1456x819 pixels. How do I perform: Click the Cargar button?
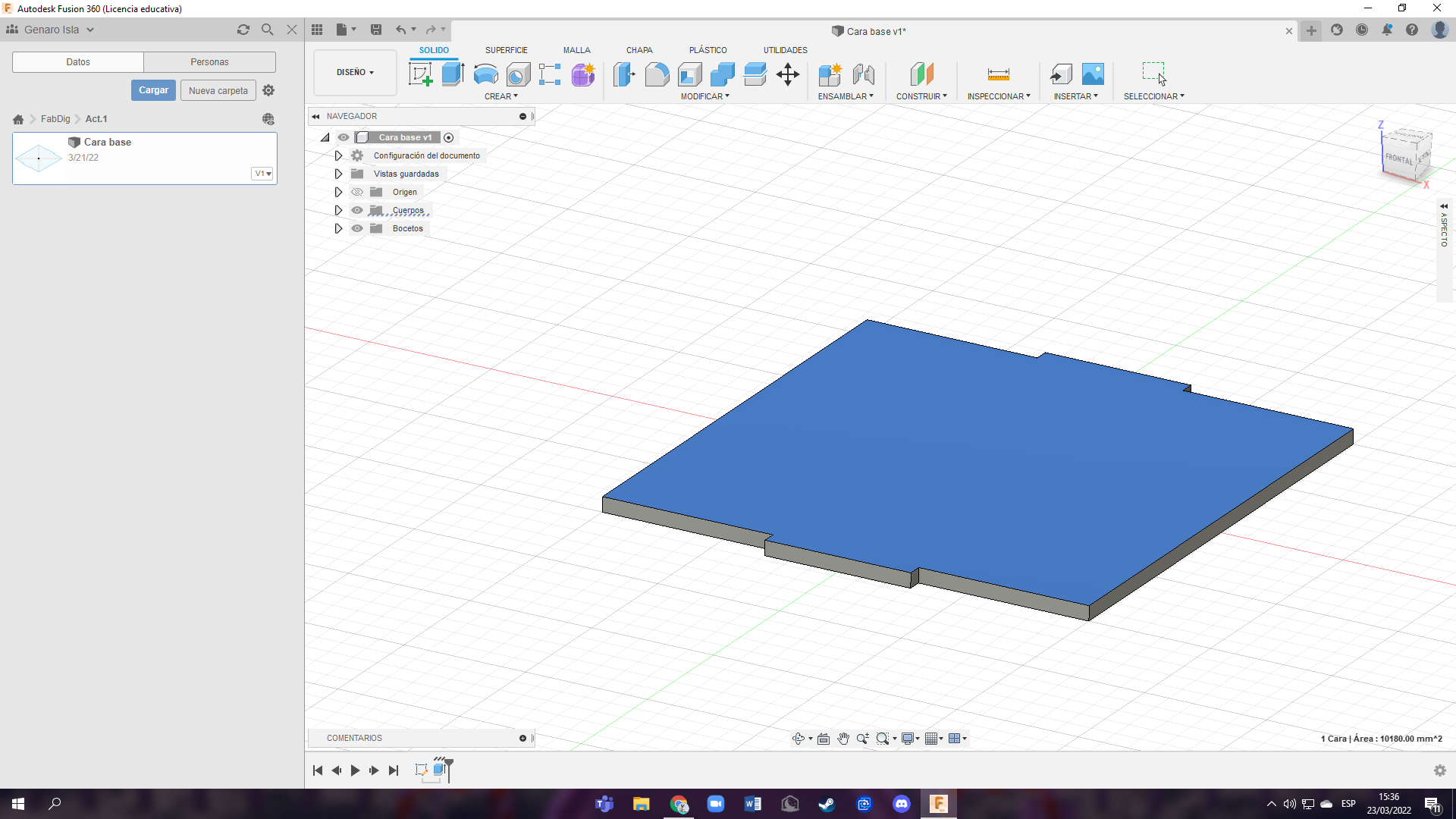[153, 90]
